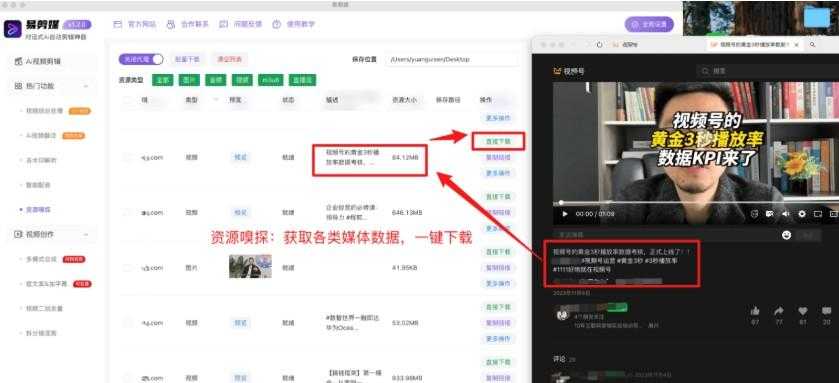Click the share arrow icon under video
Viewport: 839px width, 383px height.
(779, 311)
